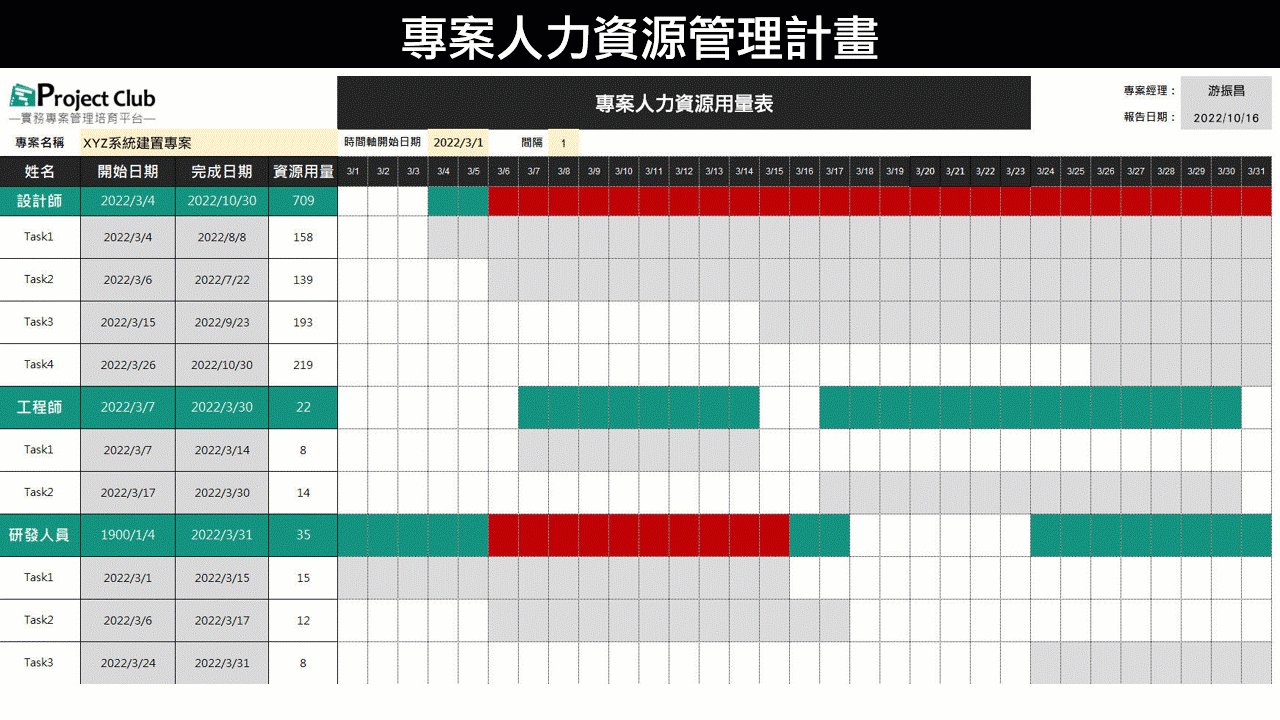The width and height of the screenshot is (1280, 720).
Task: Click 設計師 resource usage 709
Action: [x=303, y=201]
